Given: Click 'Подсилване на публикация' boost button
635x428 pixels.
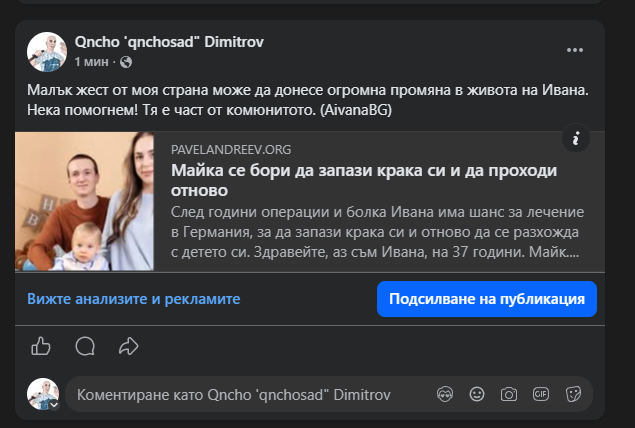Looking at the screenshot, I should [487, 299].
